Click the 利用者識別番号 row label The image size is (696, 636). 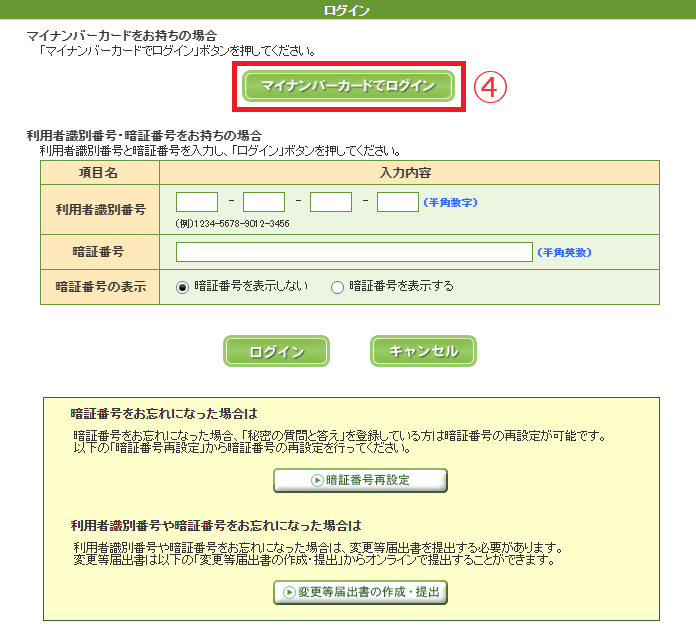(x=100, y=209)
